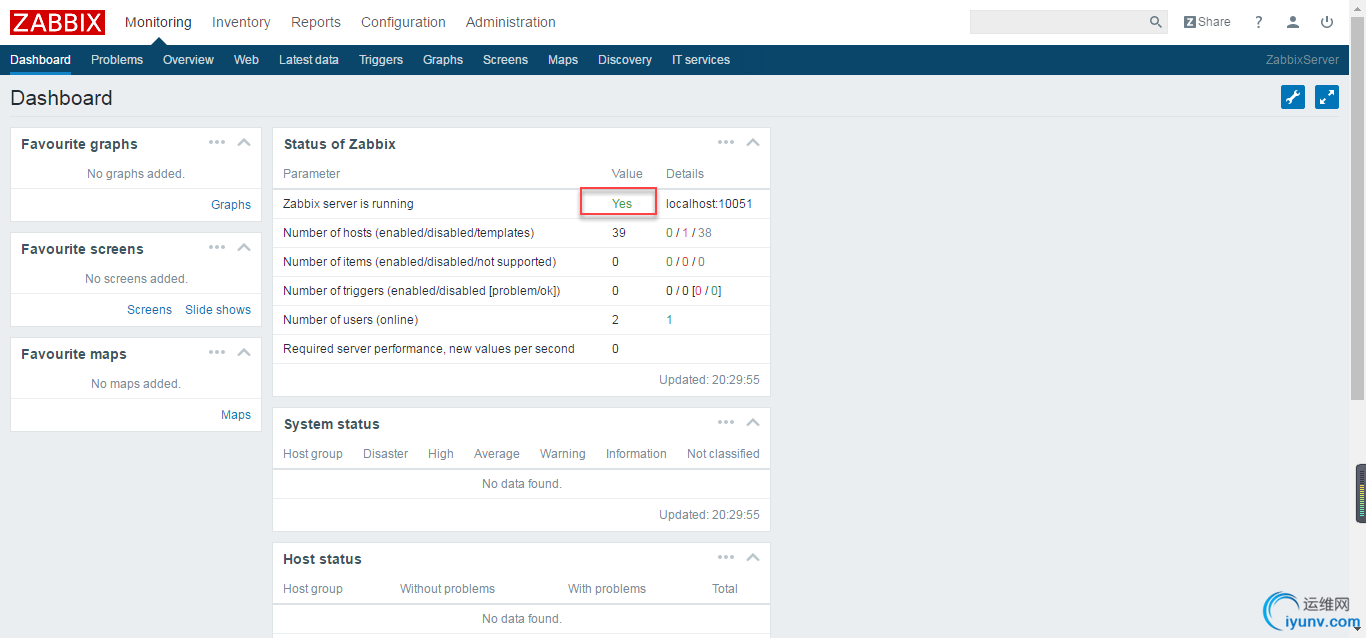The image size is (1366, 638).
Task: Switch dashboard to fullscreen mode
Action: pyautogui.click(x=1327, y=97)
